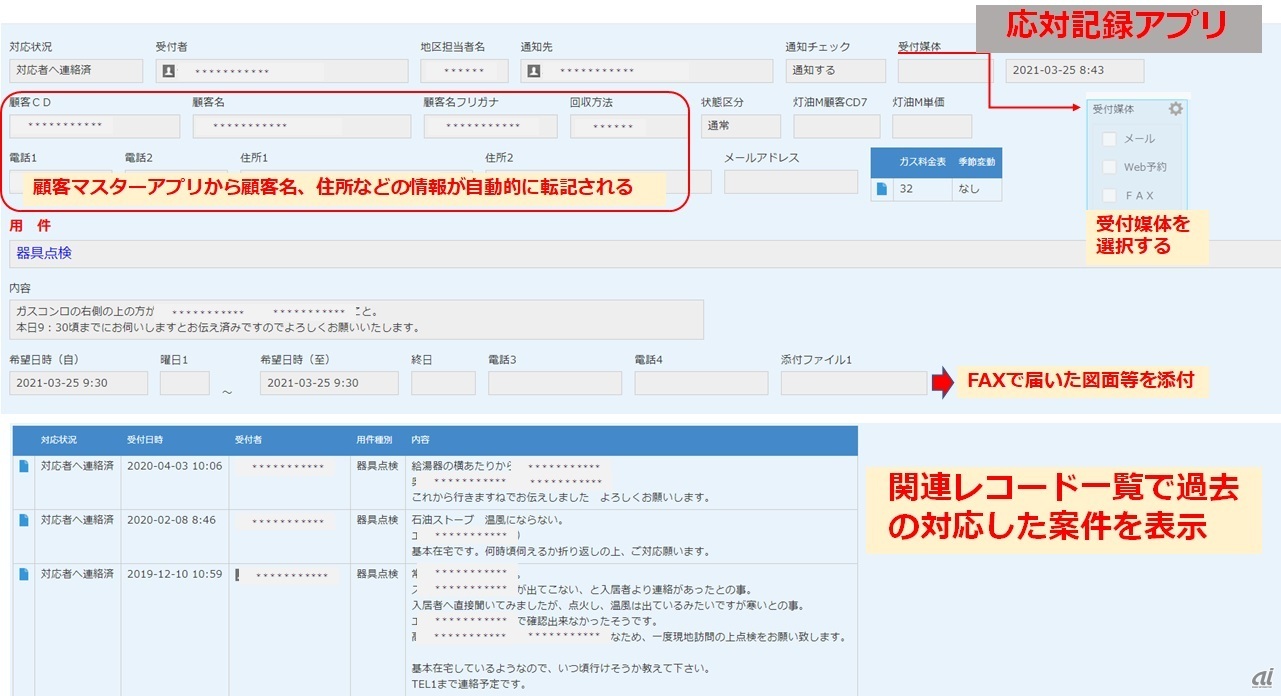Click the user icon in 通知先 field
Screen dimensions: 1281x696
tap(534, 71)
